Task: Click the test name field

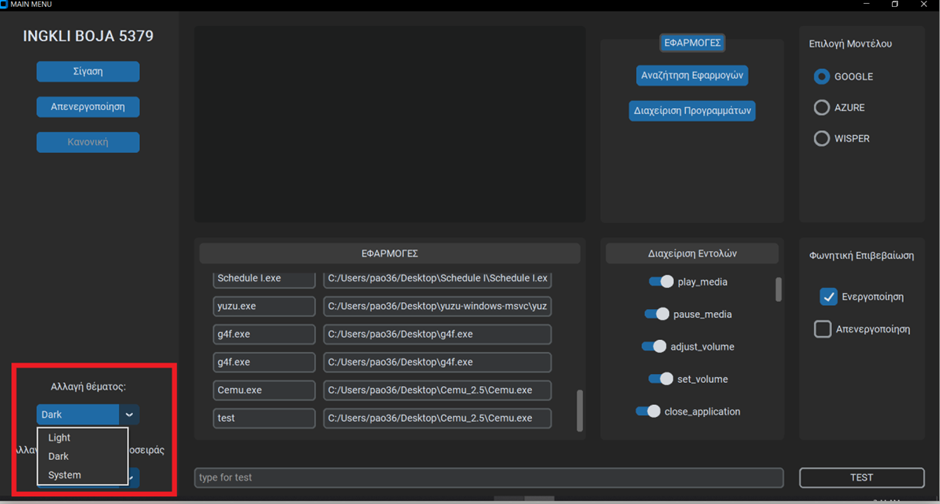Action: [x=264, y=418]
